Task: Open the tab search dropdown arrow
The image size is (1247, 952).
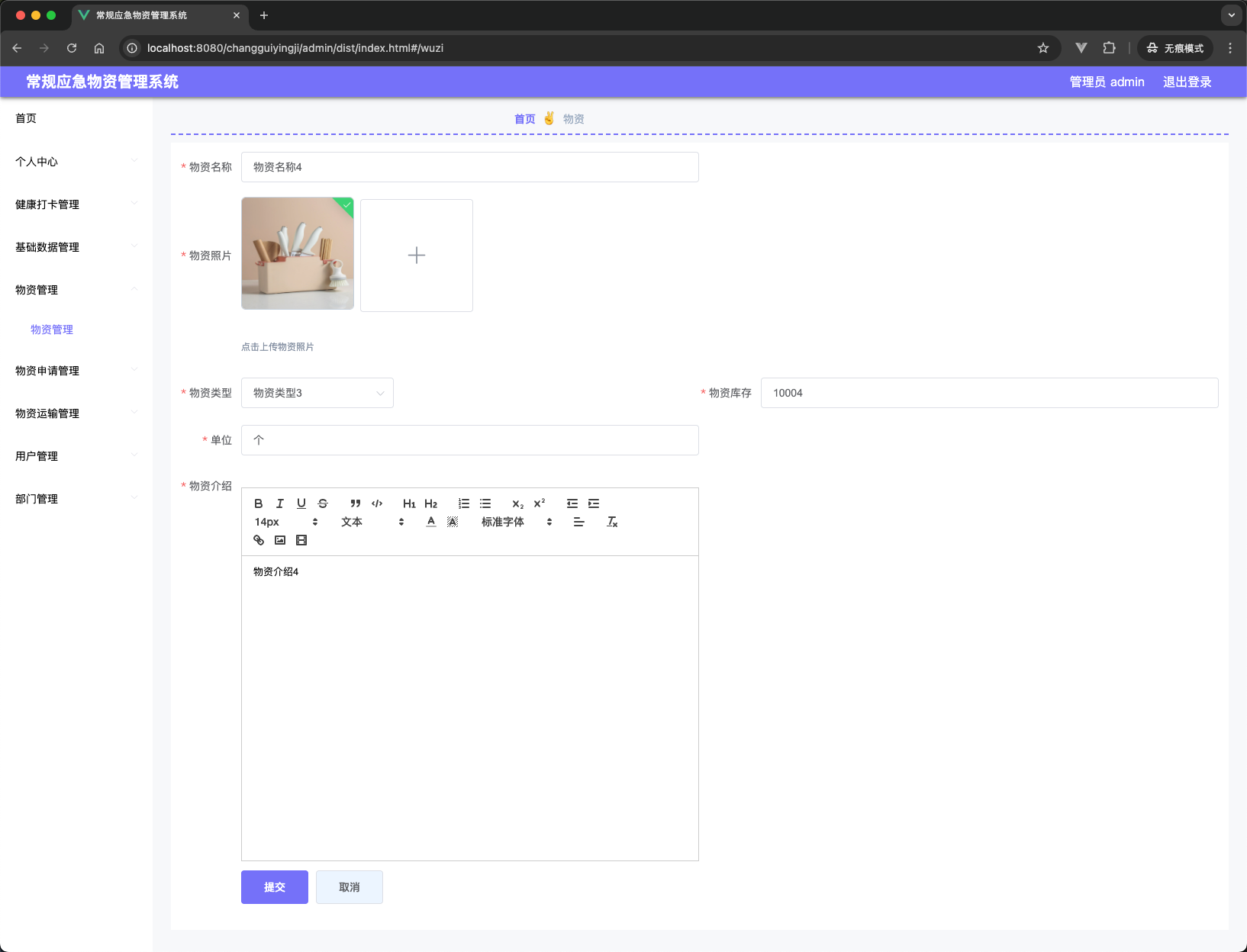Action: pyautogui.click(x=1231, y=15)
